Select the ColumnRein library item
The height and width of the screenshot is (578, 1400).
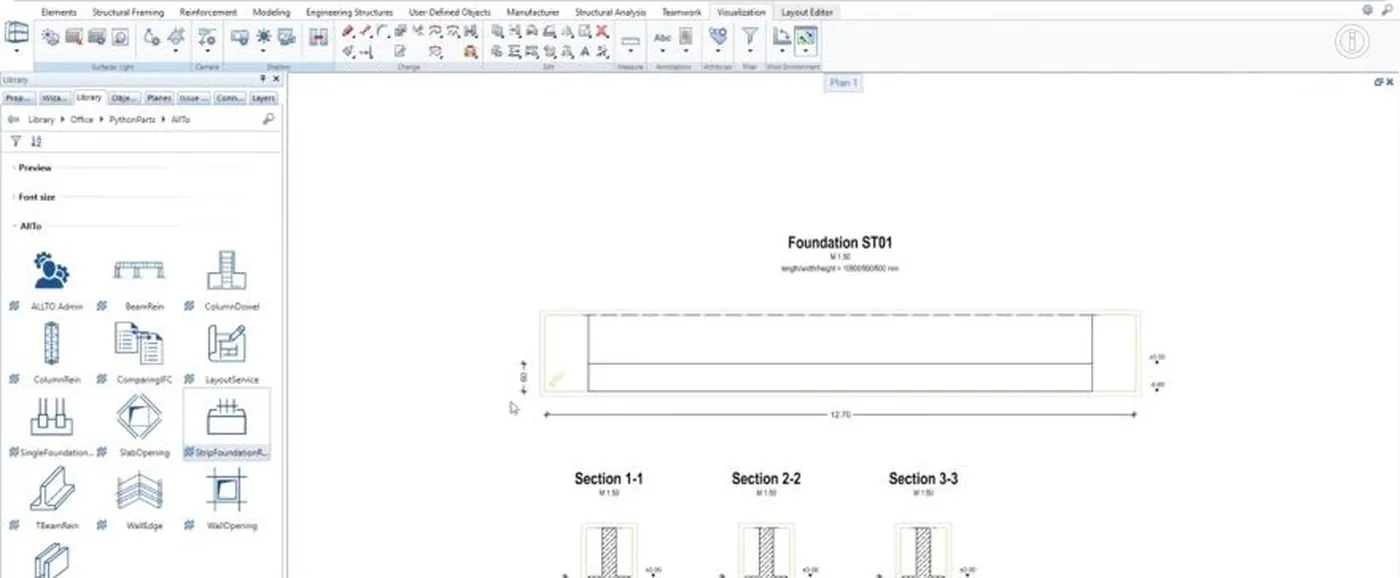(x=51, y=352)
